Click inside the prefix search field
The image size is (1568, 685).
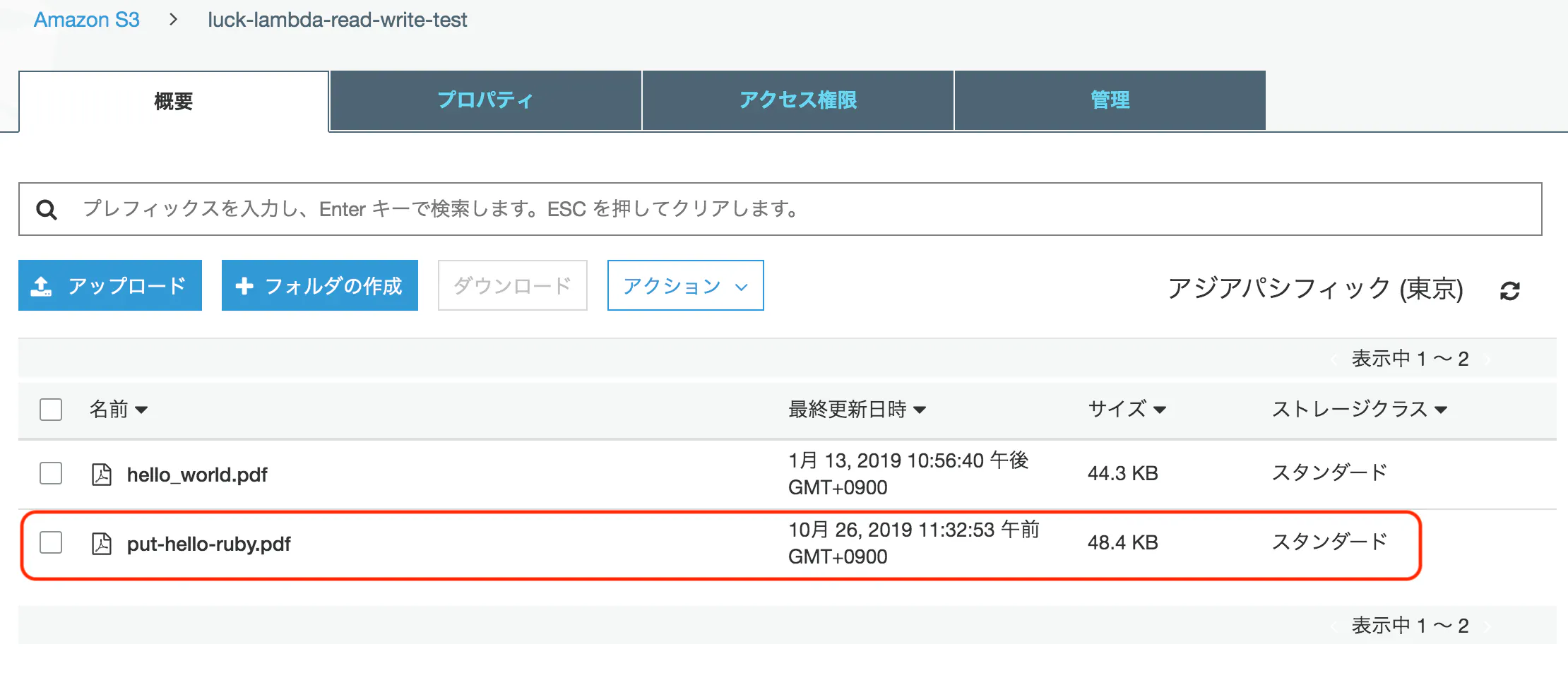[424, 208]
